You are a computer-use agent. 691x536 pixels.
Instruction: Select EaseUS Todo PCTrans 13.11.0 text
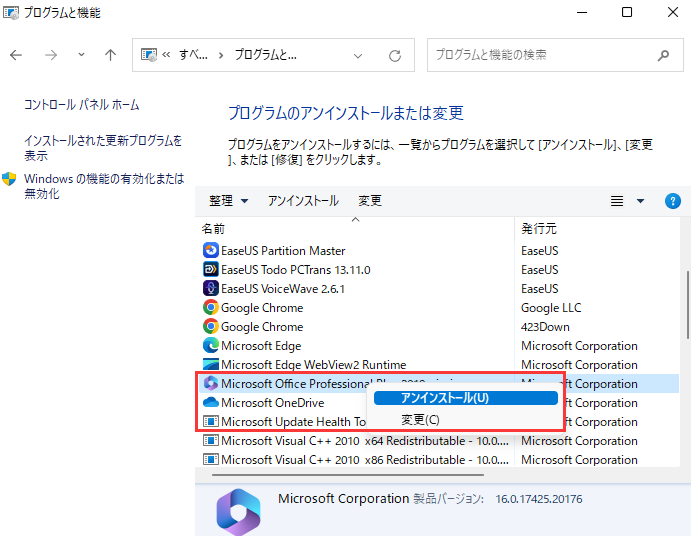(x=296, y=270)
